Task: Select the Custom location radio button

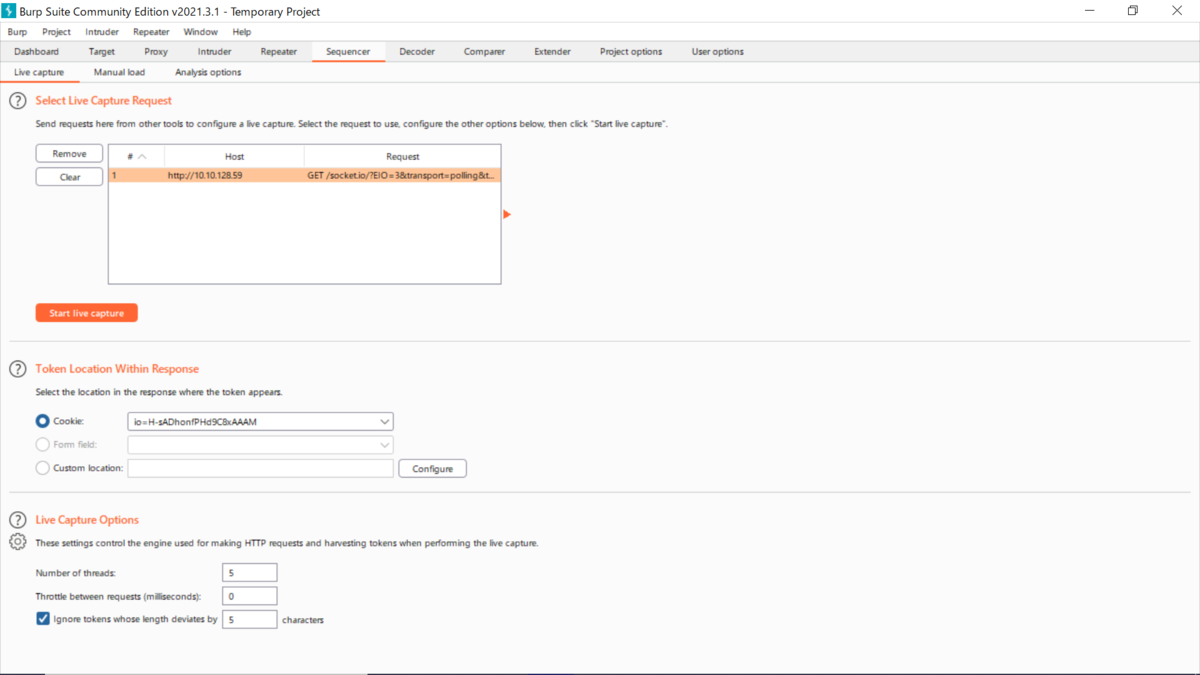Action: coord(42,468)
